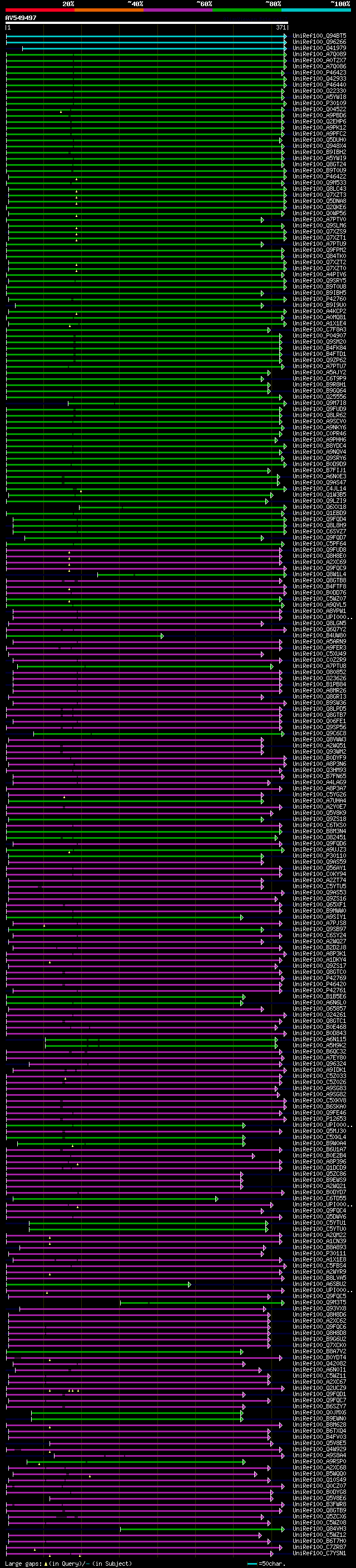Select the green alignment bar for UniRef100_Q6XX18

182,507
